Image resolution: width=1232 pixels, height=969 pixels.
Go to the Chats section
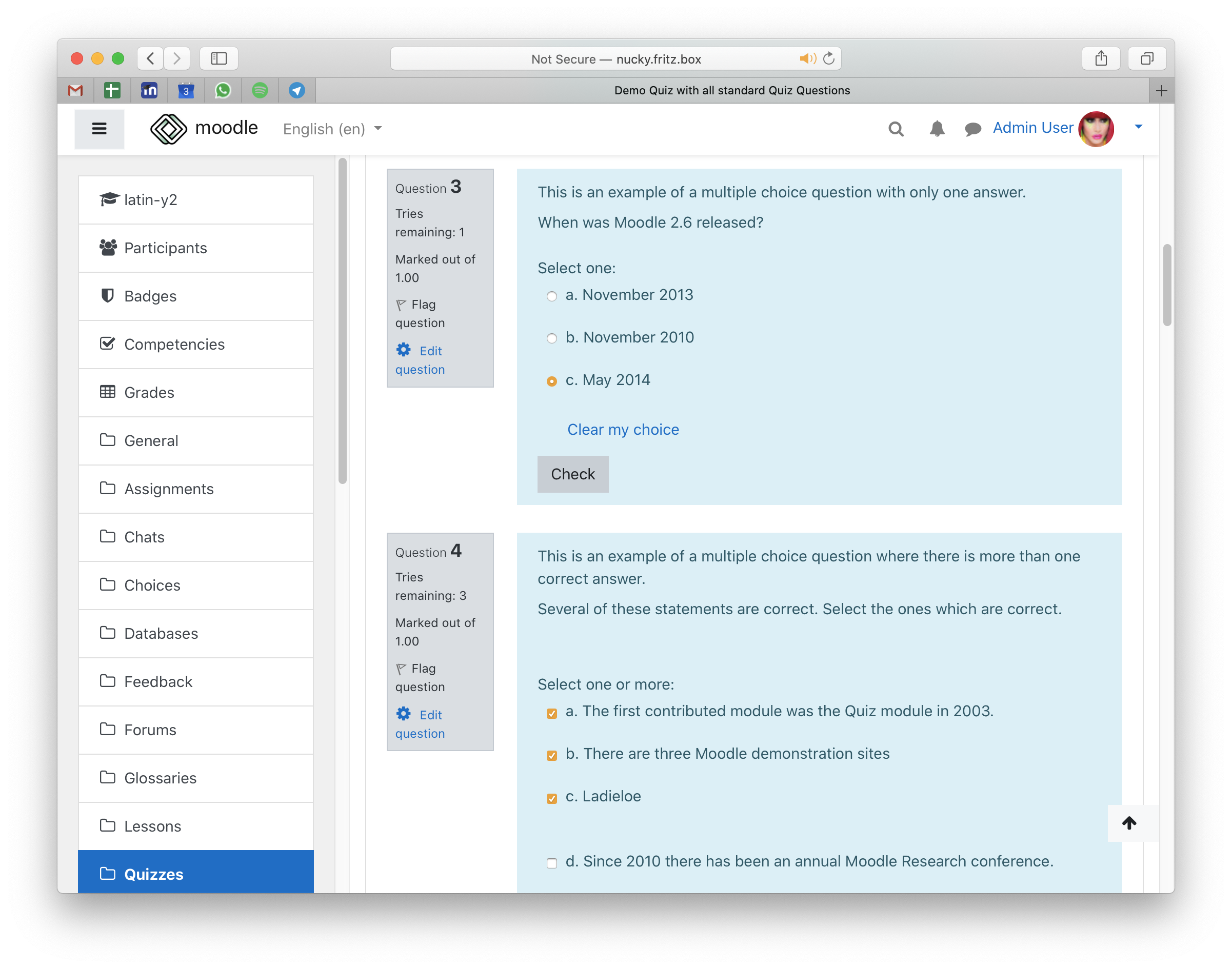click(196, 537)
